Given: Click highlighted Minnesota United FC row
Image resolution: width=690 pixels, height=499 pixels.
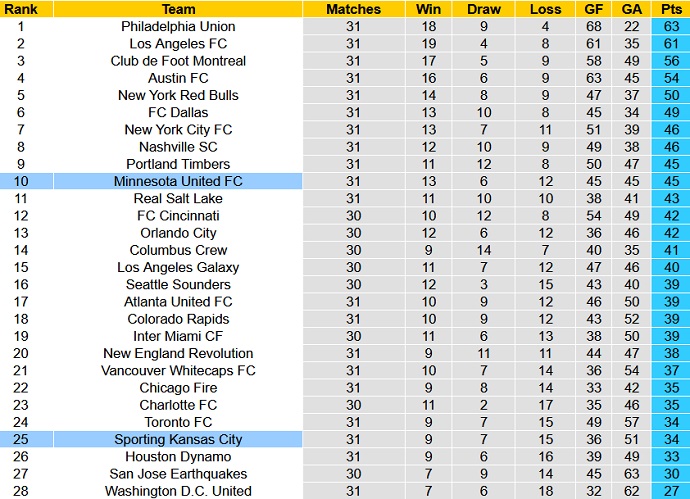Looking at the screenshot, I should pos(178,181).
